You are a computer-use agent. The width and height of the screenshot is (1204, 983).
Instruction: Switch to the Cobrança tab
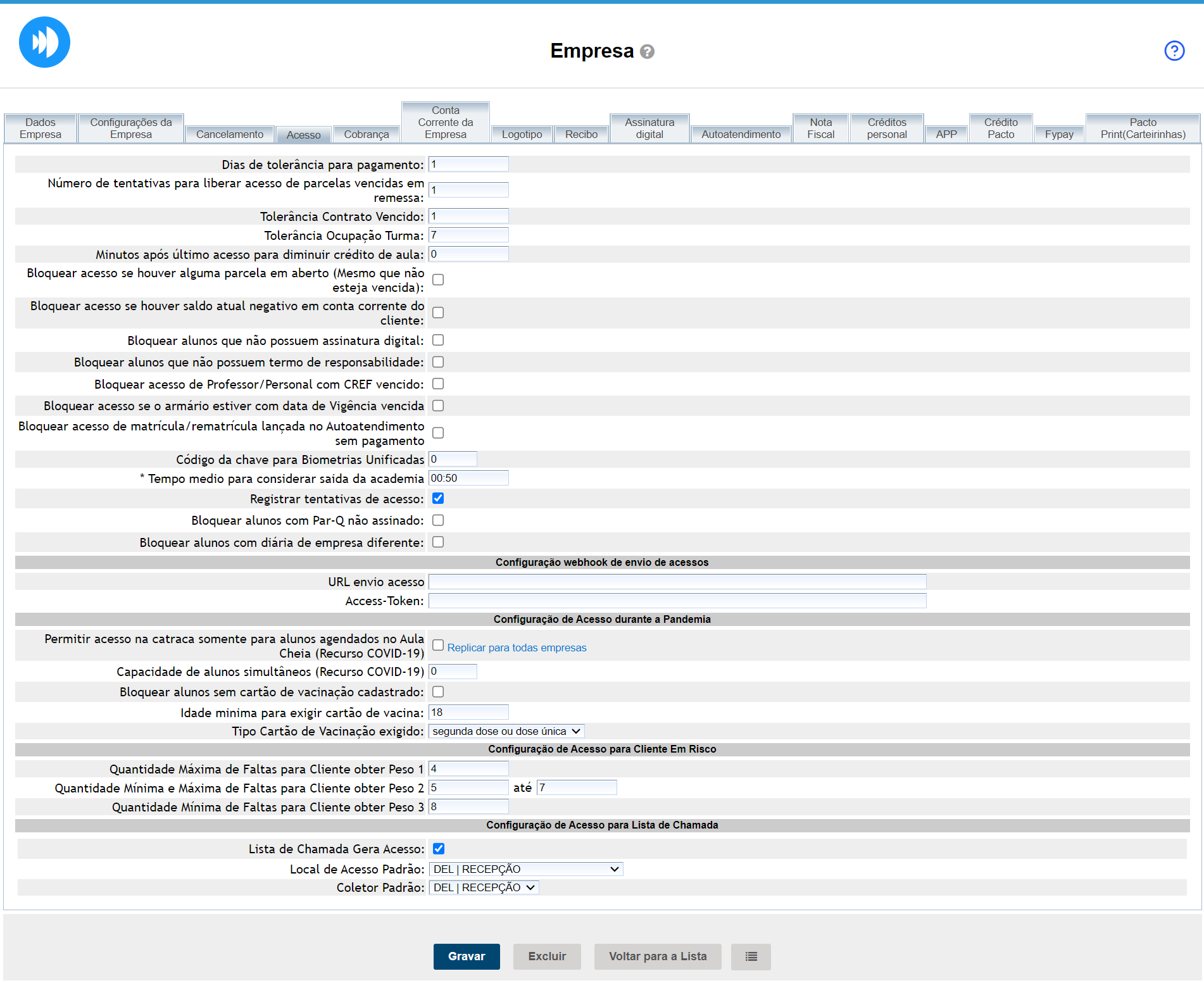tap(366, 134)
